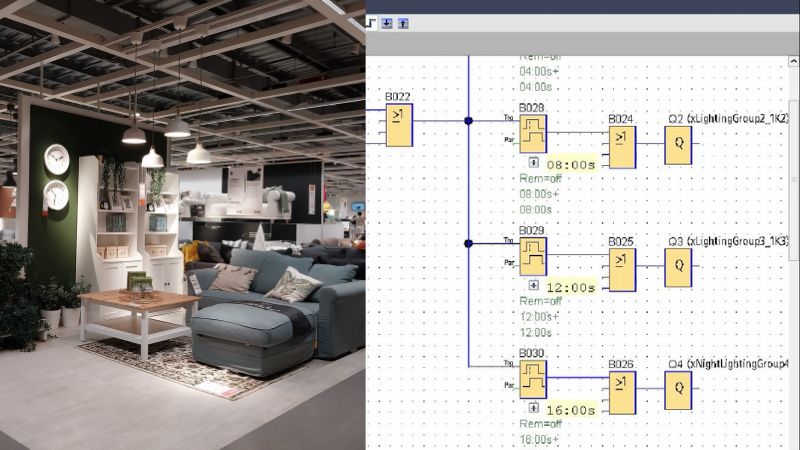Click the wire junction node at B028 input
This screenshot has height=450, width=800.
coord(468,121)
